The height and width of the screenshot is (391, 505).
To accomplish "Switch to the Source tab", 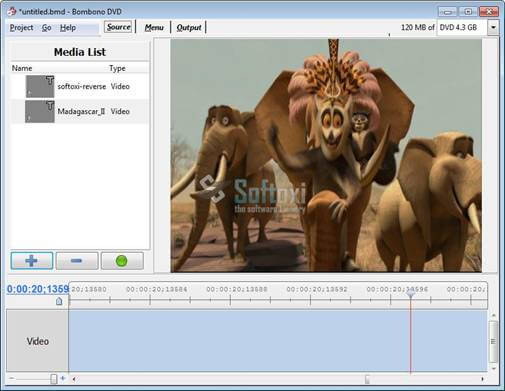I will (x=118, y=27).
